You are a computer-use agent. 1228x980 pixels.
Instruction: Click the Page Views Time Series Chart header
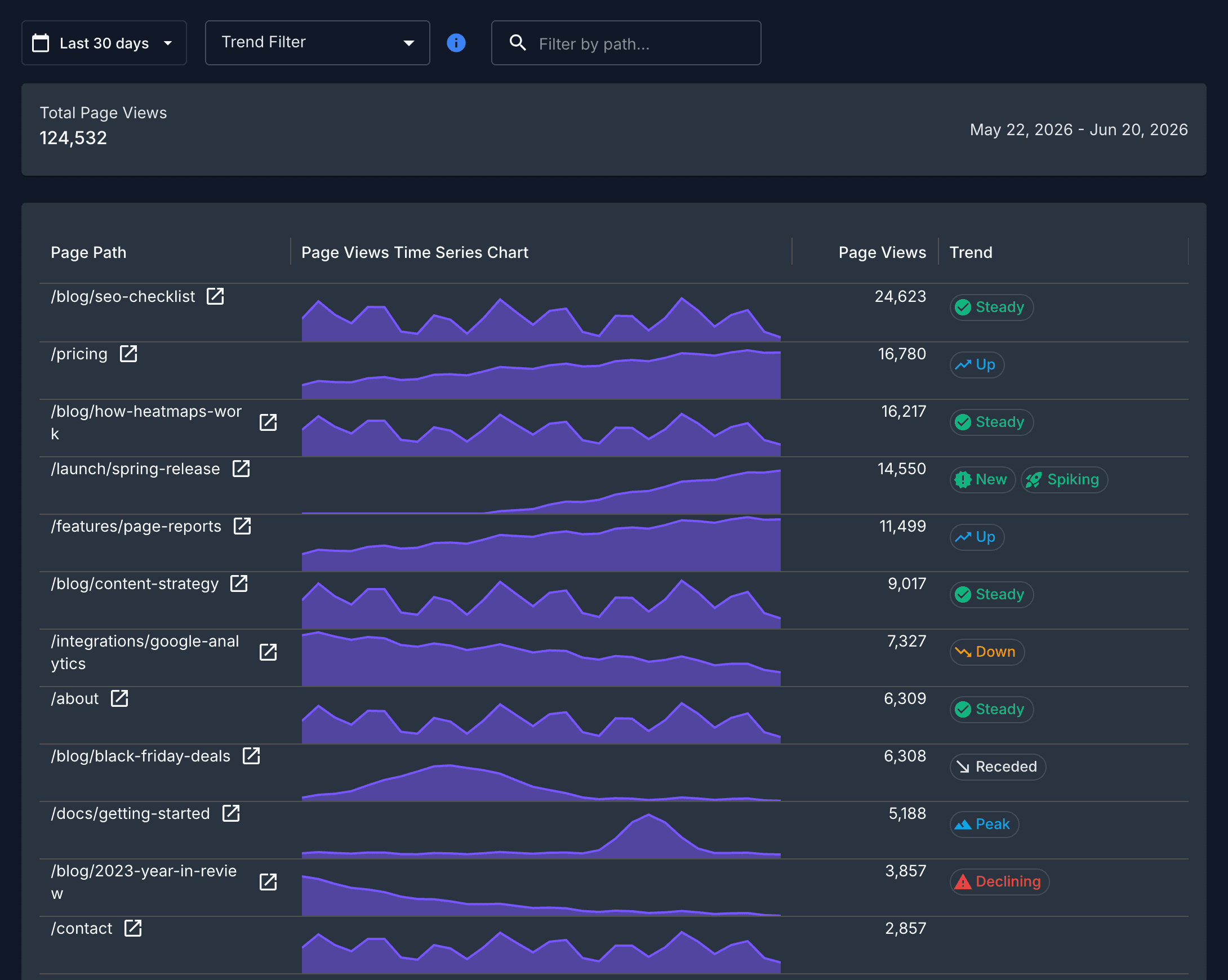pyautogui.click(x=415, y=252)
